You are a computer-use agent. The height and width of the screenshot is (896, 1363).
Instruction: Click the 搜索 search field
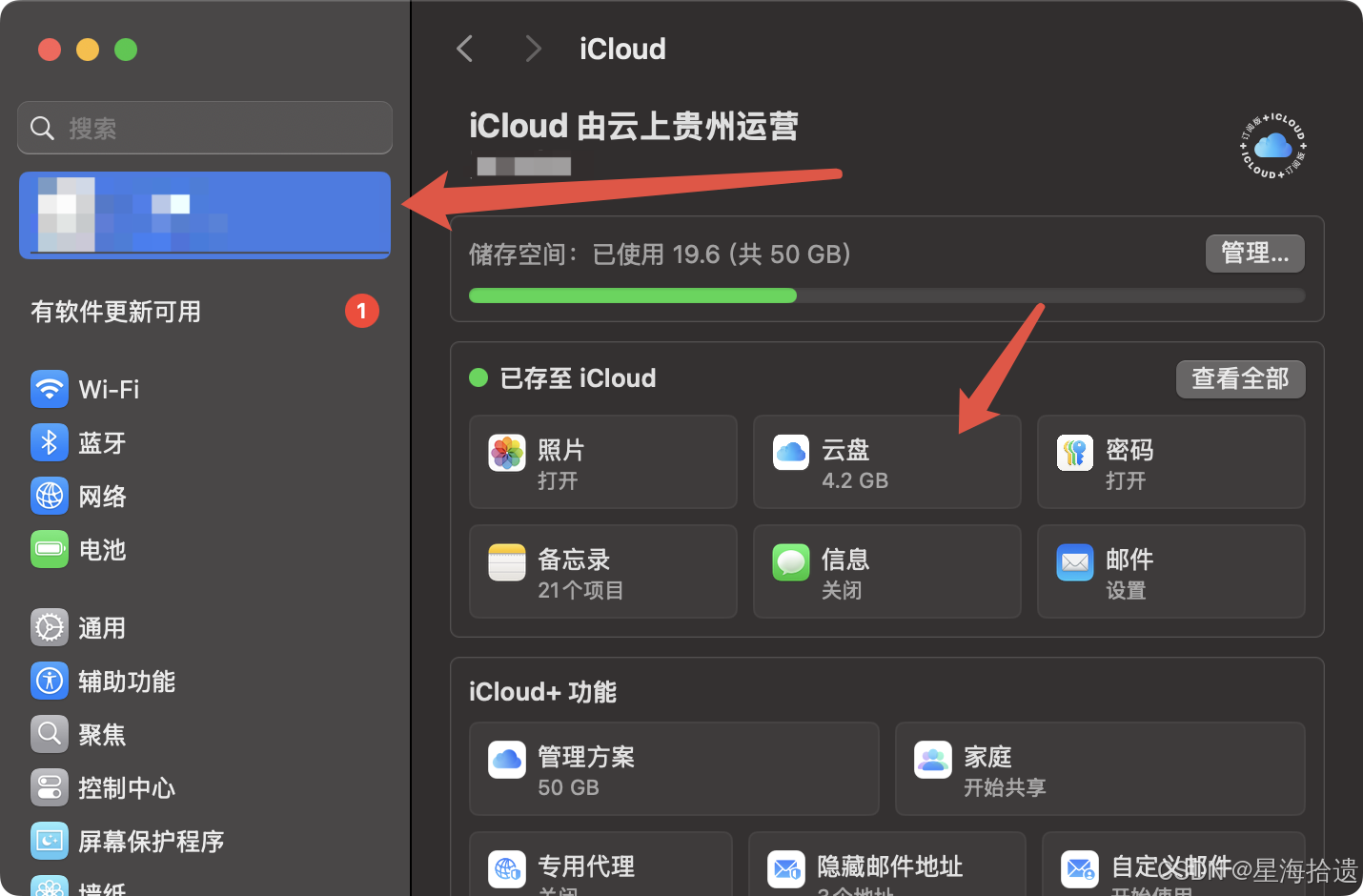point(205,128)
